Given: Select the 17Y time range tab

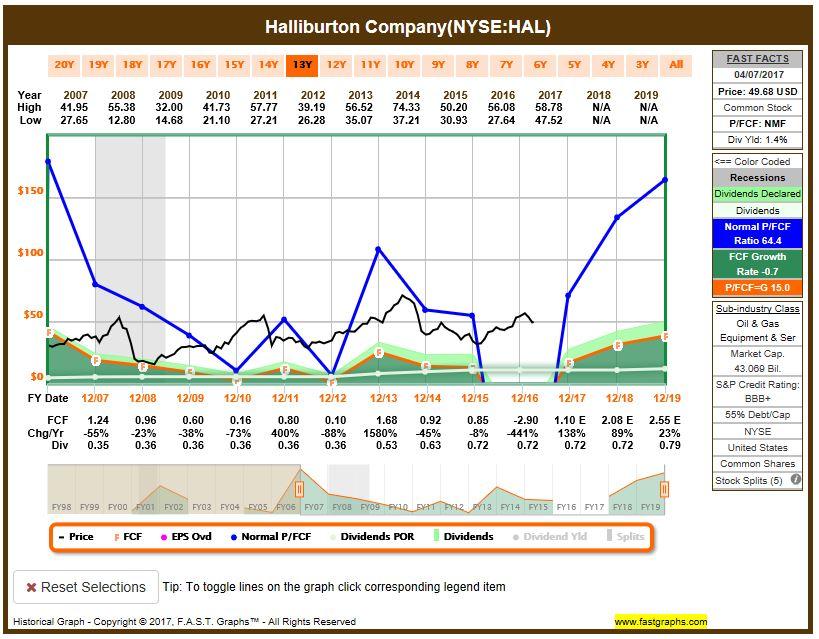Looking at the screenshot, I should coord(166,65).
